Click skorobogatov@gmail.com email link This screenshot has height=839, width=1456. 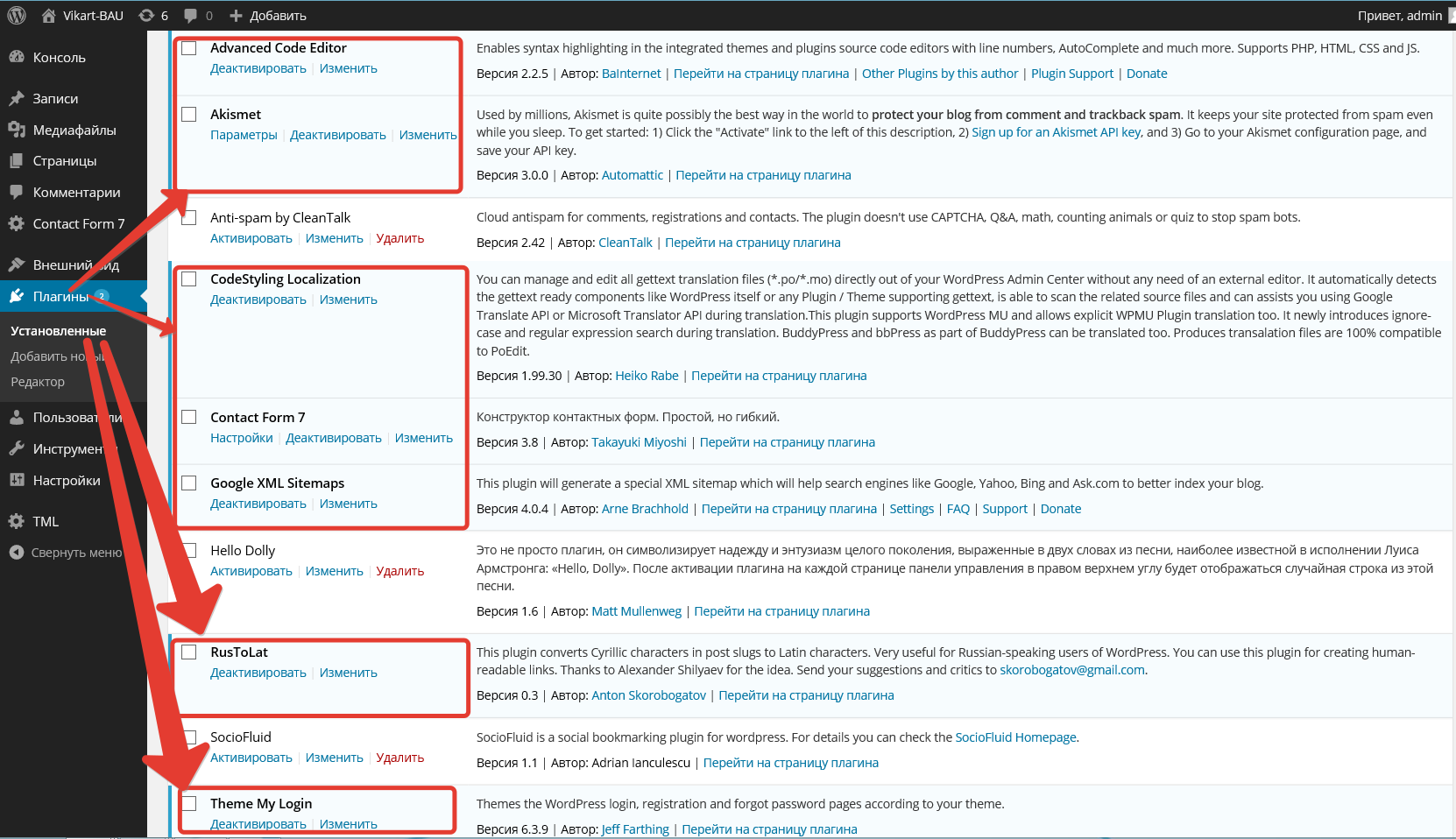pos(1072,670)
